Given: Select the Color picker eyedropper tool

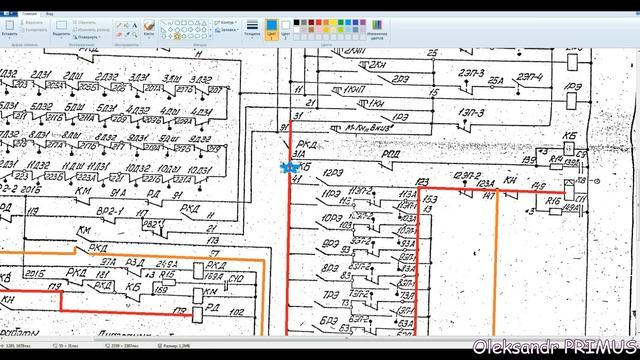Looking at the screenshot, I should [x=127, y=35].
